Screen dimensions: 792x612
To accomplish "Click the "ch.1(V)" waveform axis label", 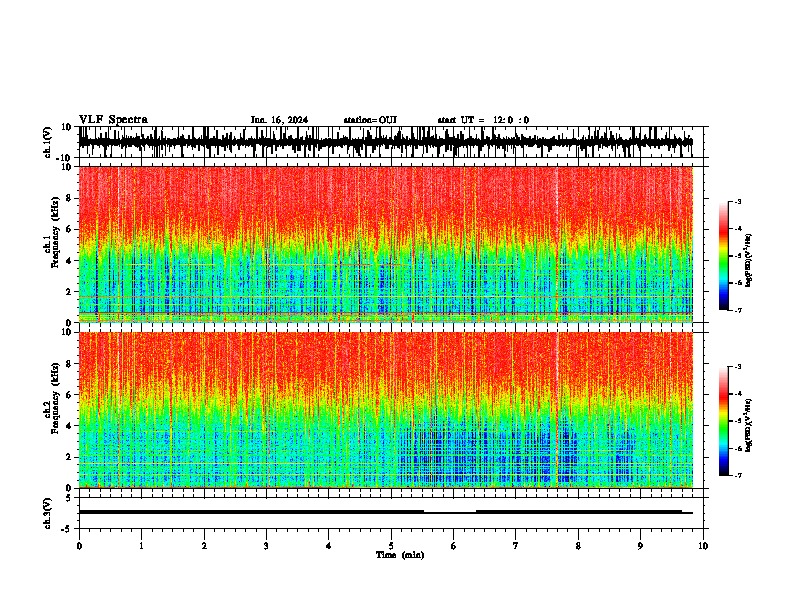I will click(x=48, y=142).
